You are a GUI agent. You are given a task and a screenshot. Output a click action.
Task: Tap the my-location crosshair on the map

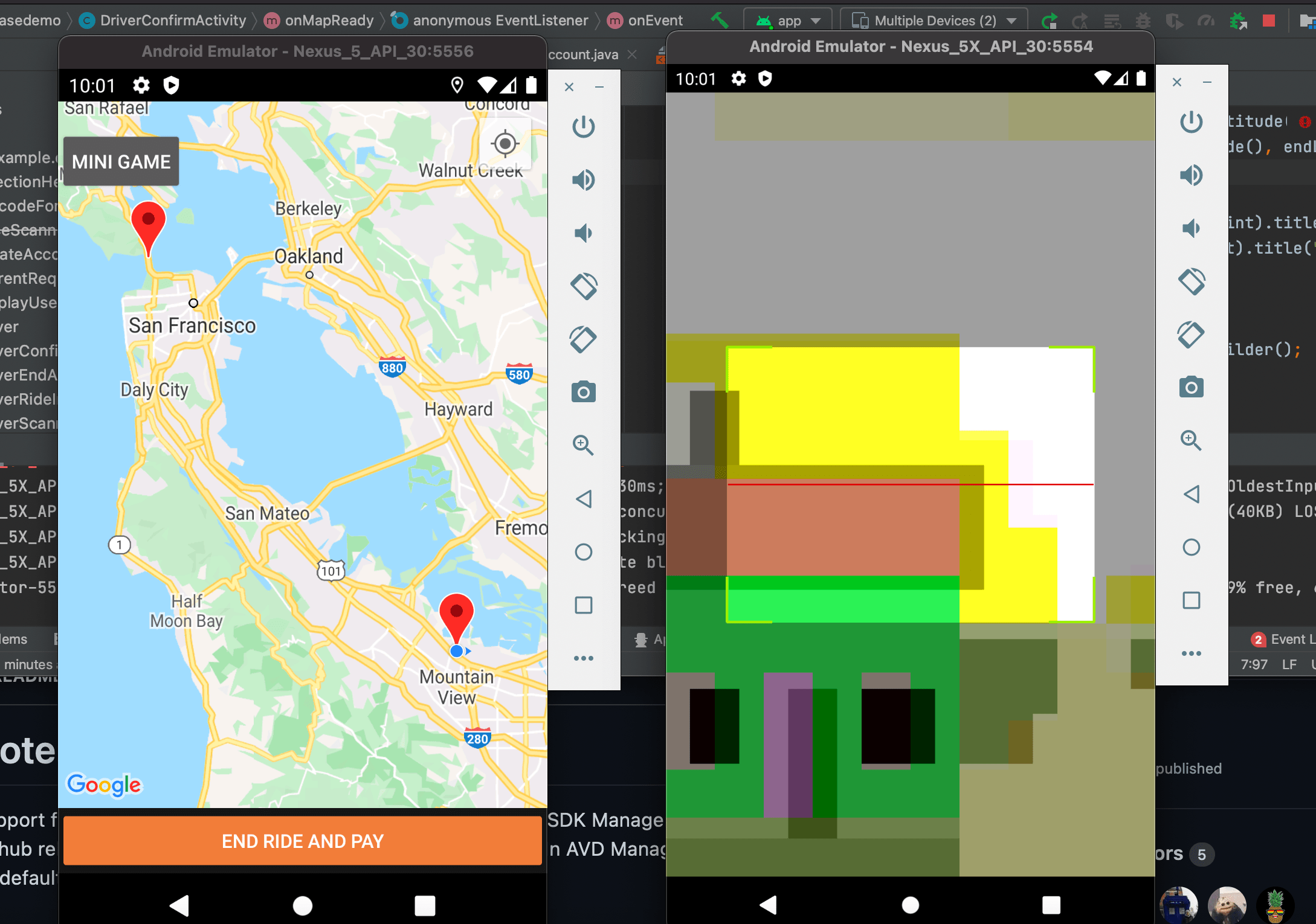point(505,144)
